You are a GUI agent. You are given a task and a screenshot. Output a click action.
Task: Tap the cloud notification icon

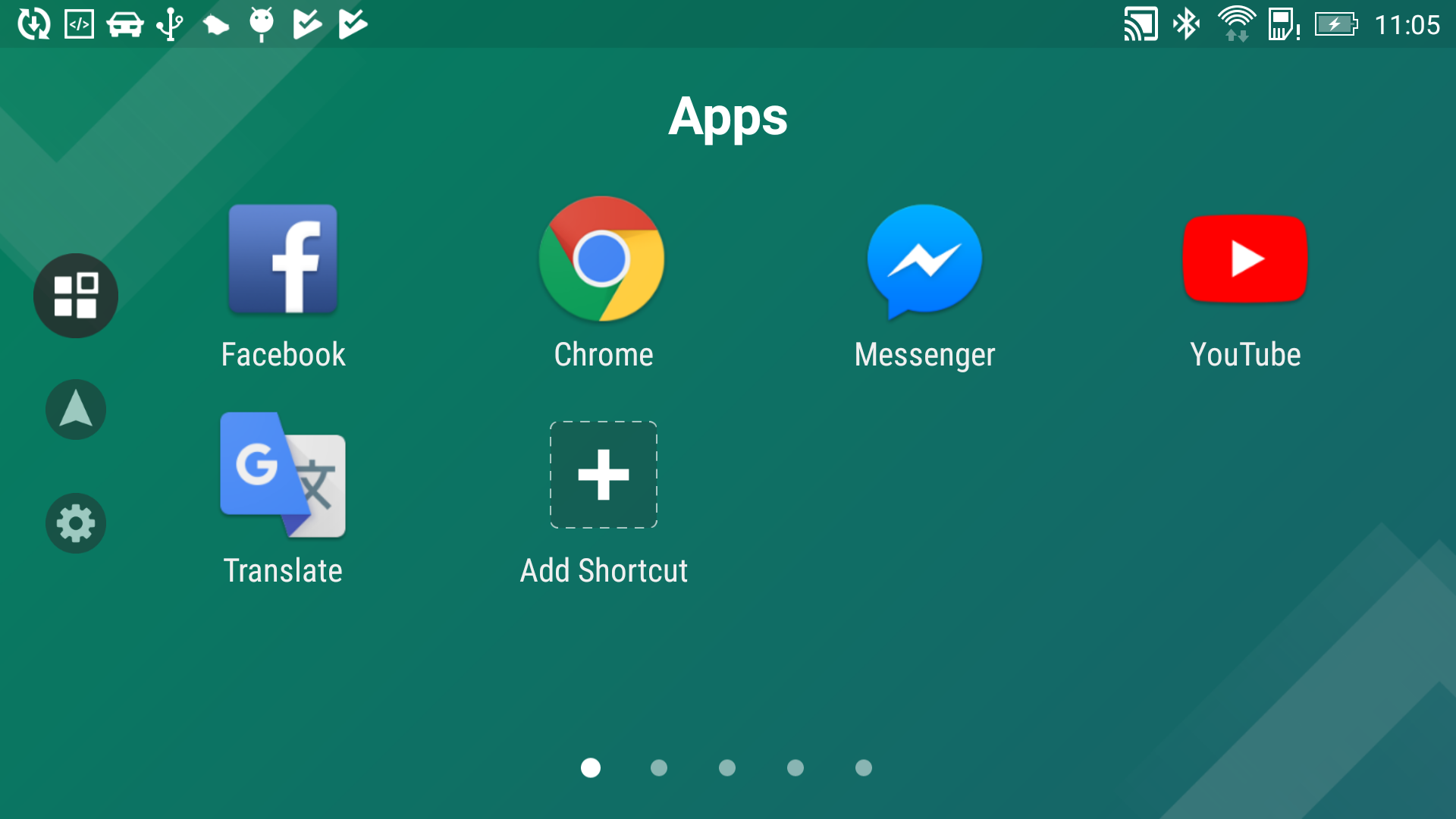(x=216, y=26)
